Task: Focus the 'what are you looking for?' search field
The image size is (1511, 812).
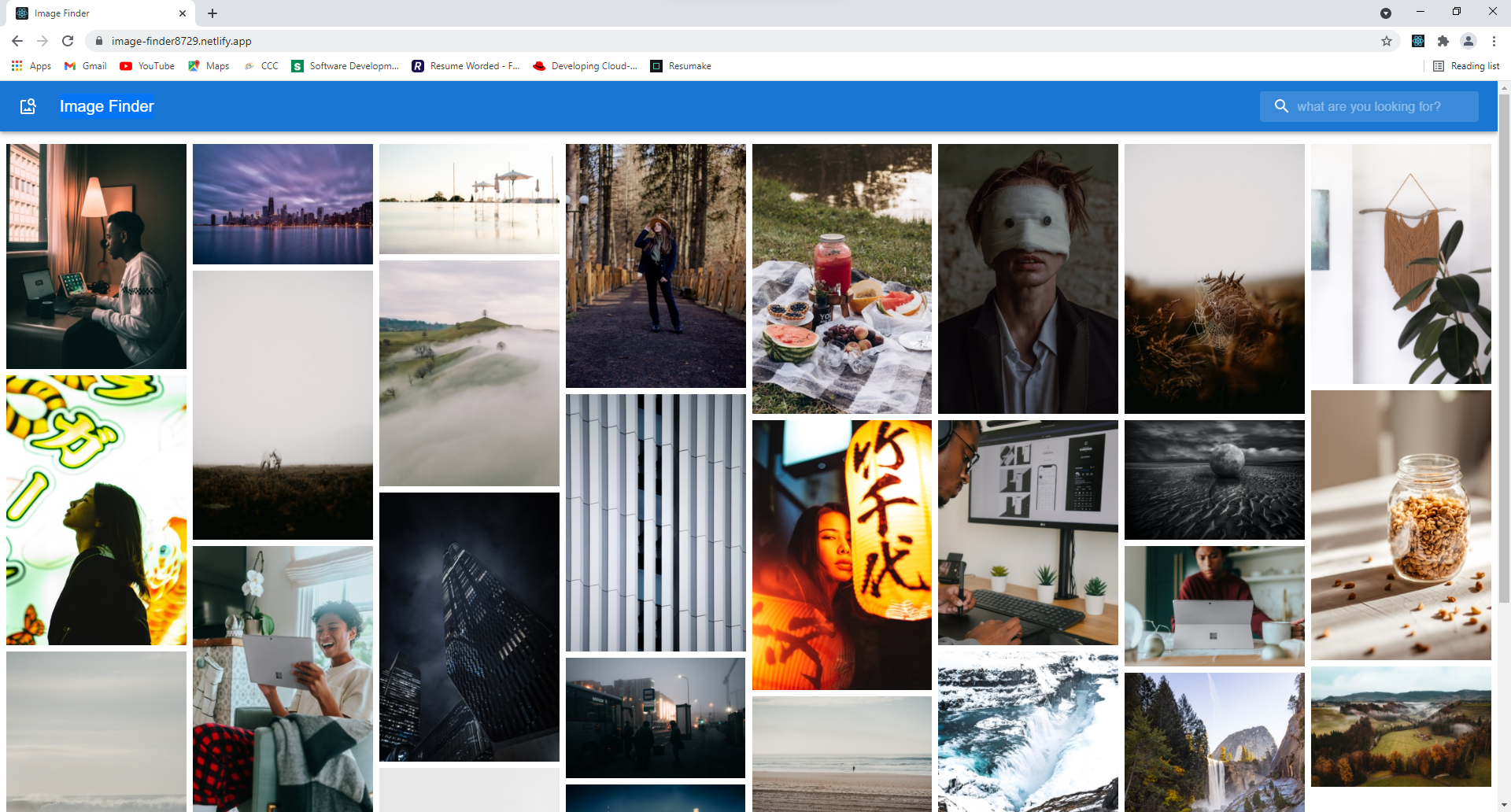Action: (x=1369, y=106)
